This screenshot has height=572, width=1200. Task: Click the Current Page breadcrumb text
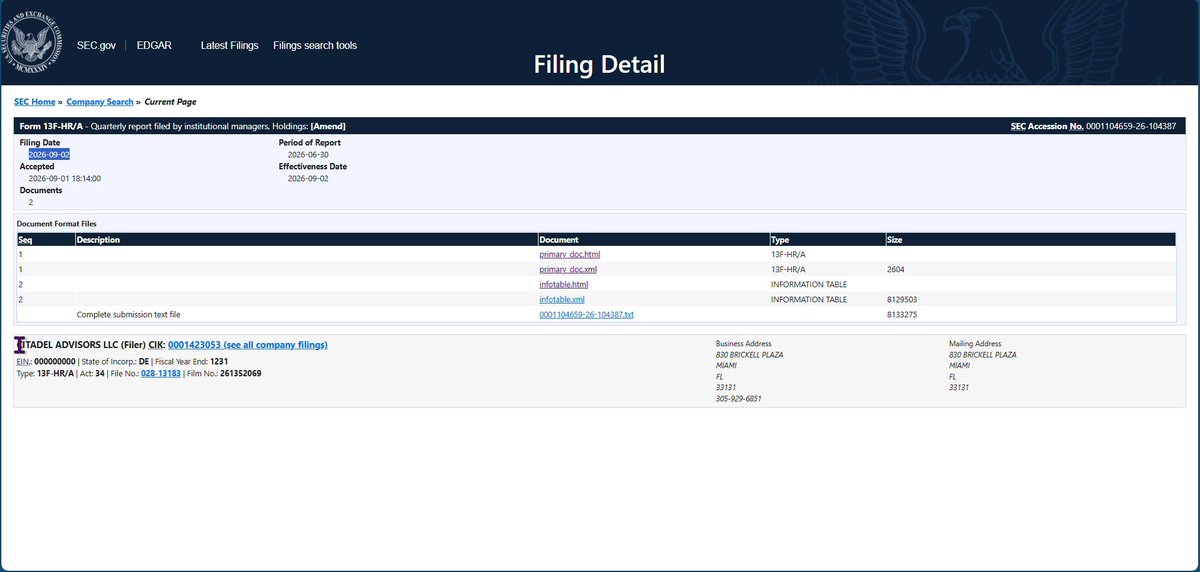point(172,102)
